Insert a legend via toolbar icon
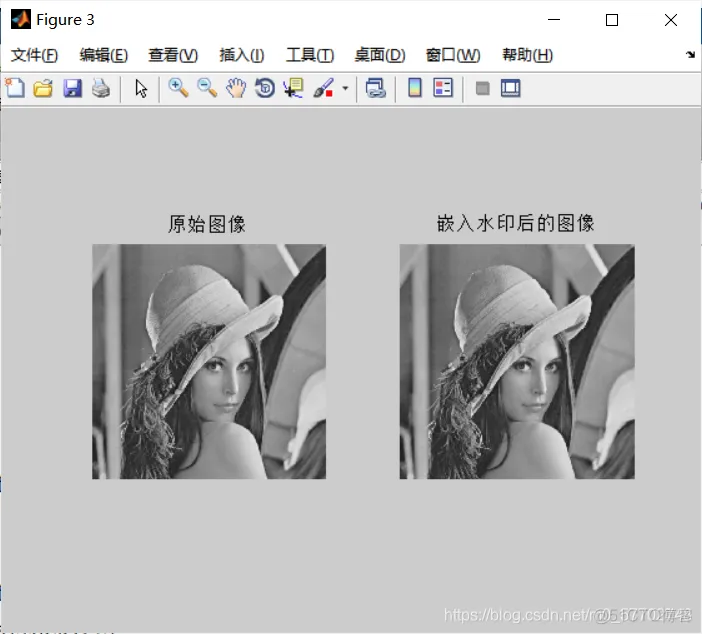 click(443, 88)
